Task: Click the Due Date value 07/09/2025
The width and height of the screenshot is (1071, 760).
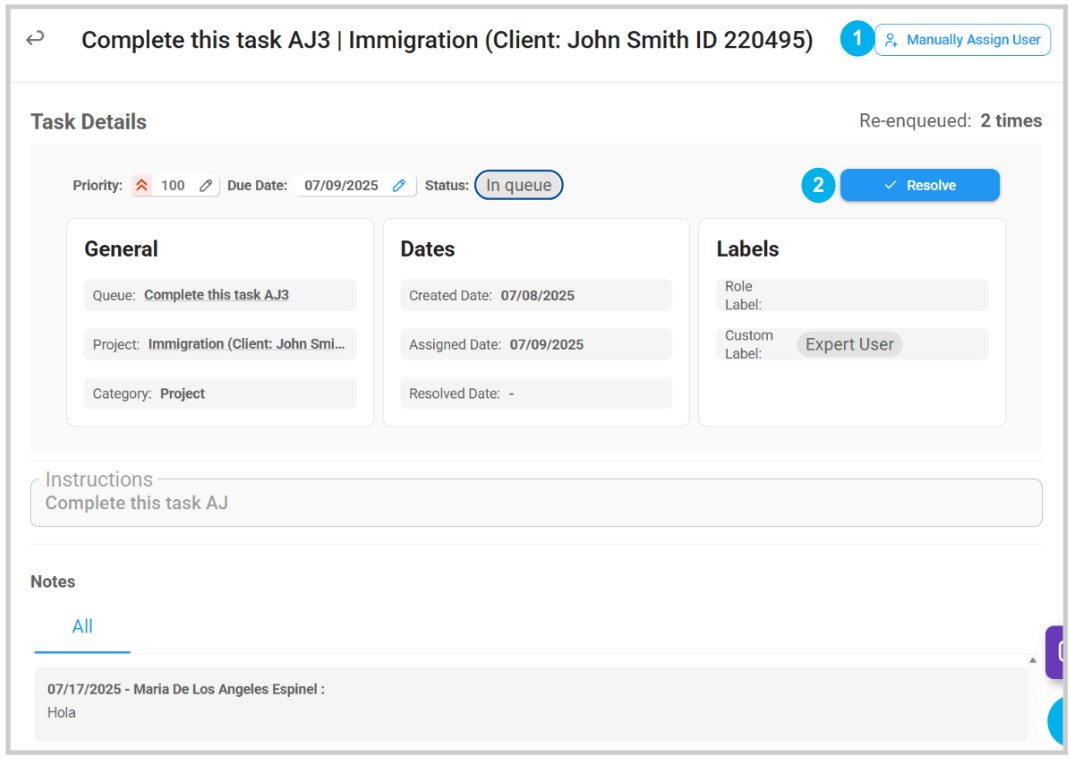Action: point(341,185)
